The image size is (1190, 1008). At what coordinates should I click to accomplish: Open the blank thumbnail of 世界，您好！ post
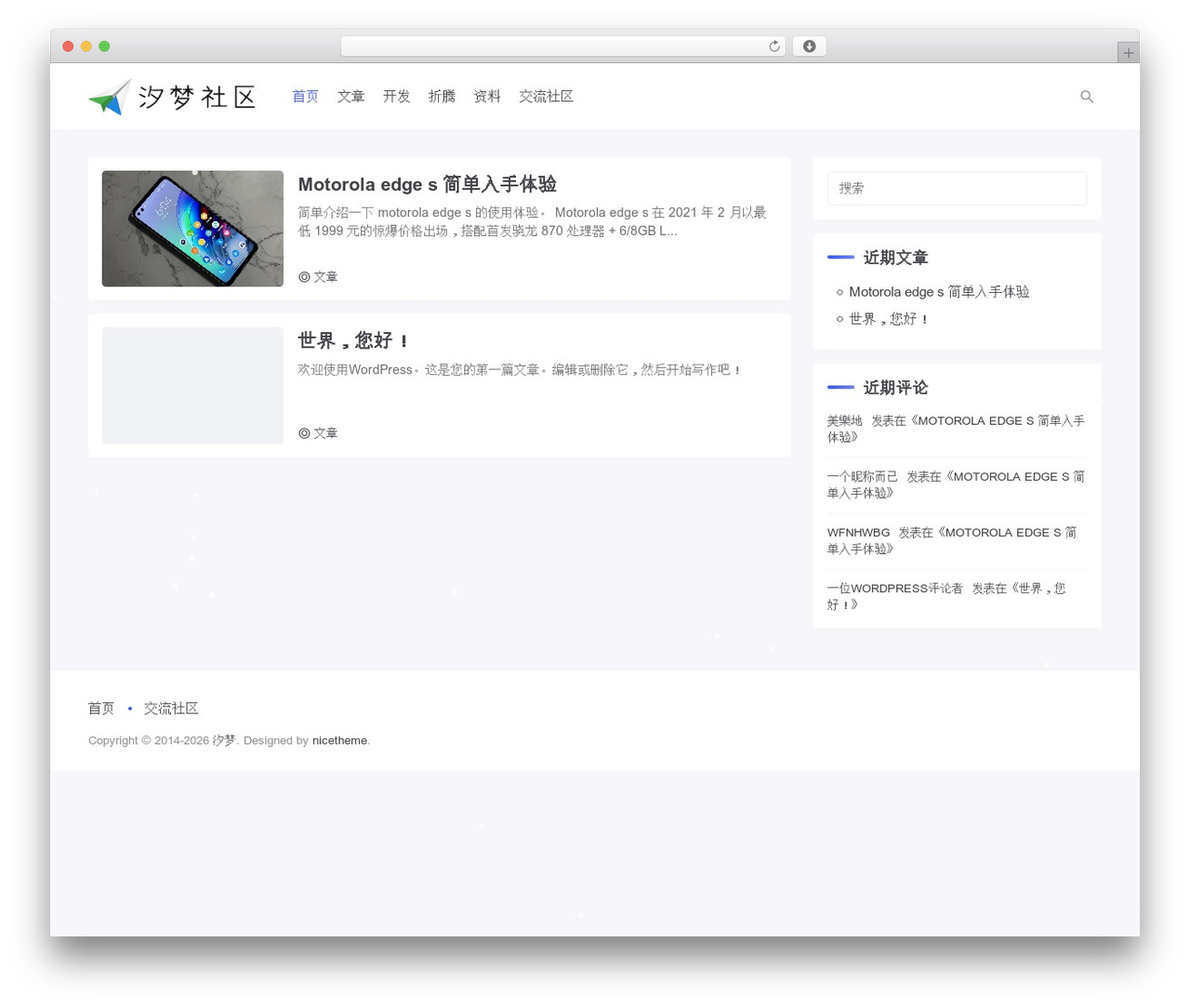coord(192,385)
